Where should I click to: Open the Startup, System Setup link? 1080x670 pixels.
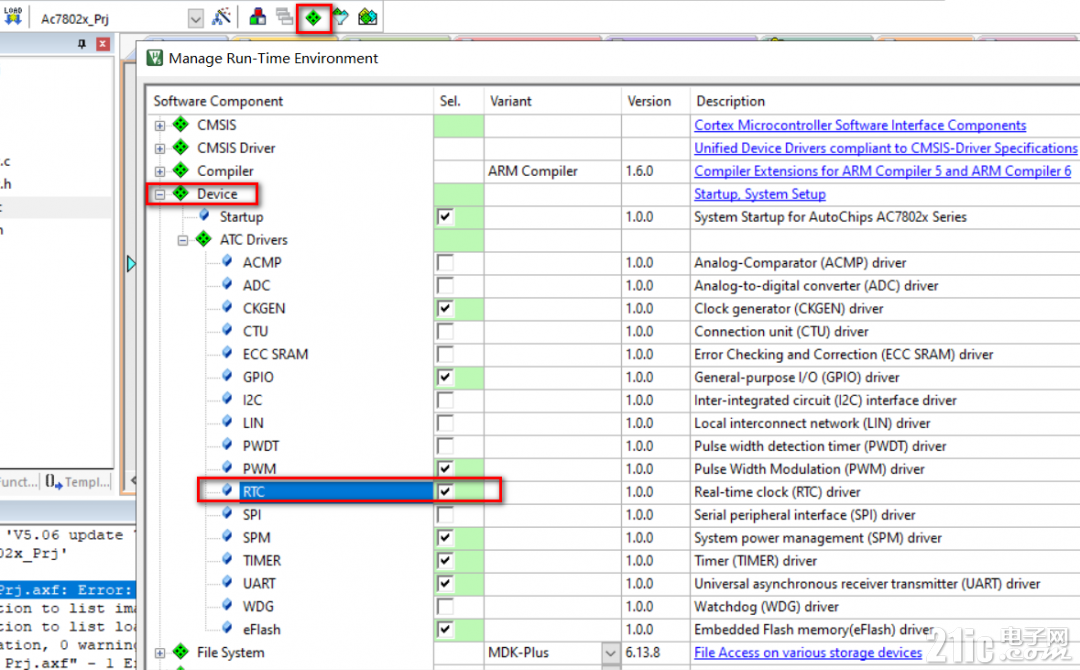click(x=760, y=194)
